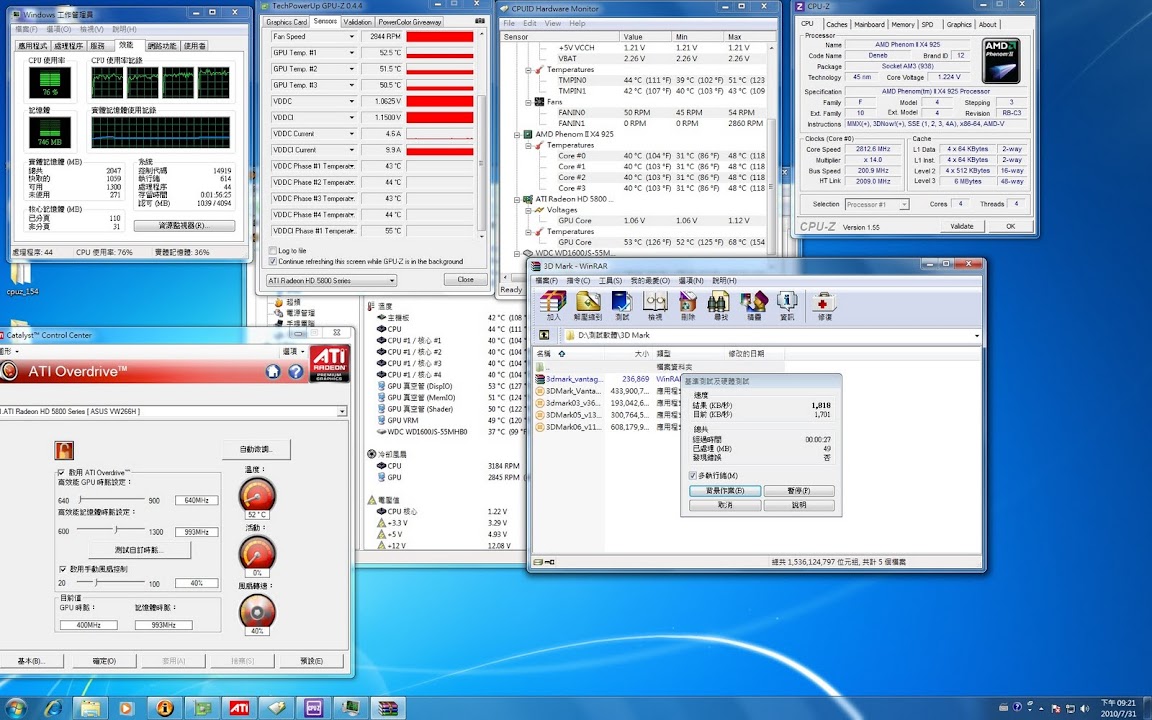Open GPU-Z Fan Speed sensor dropdown arrow
Viewport: 1152px width, 720px height.
tap(352, 36)
